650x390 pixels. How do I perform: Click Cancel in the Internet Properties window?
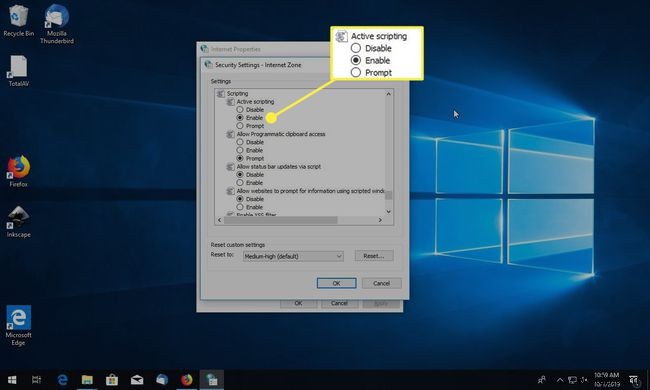pos(339,303)
